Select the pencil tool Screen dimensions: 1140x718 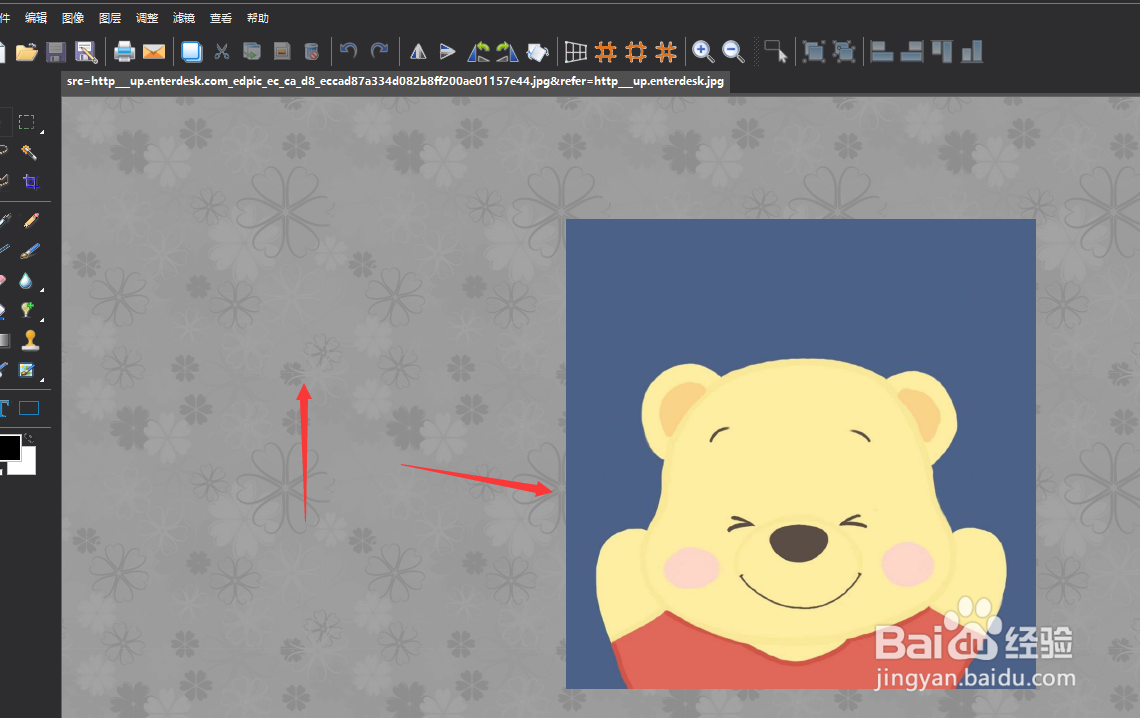point(31,220)
